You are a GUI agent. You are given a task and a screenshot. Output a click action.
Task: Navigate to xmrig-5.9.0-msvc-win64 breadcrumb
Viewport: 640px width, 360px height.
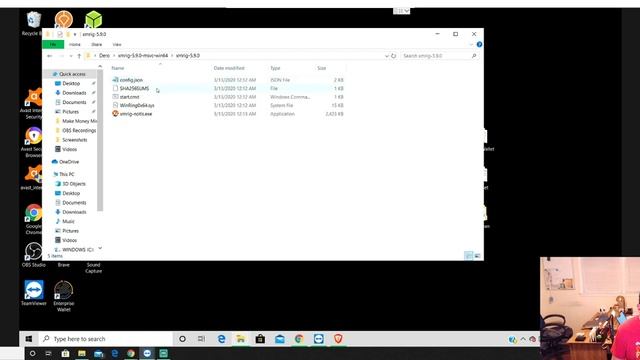pos(143,56)
